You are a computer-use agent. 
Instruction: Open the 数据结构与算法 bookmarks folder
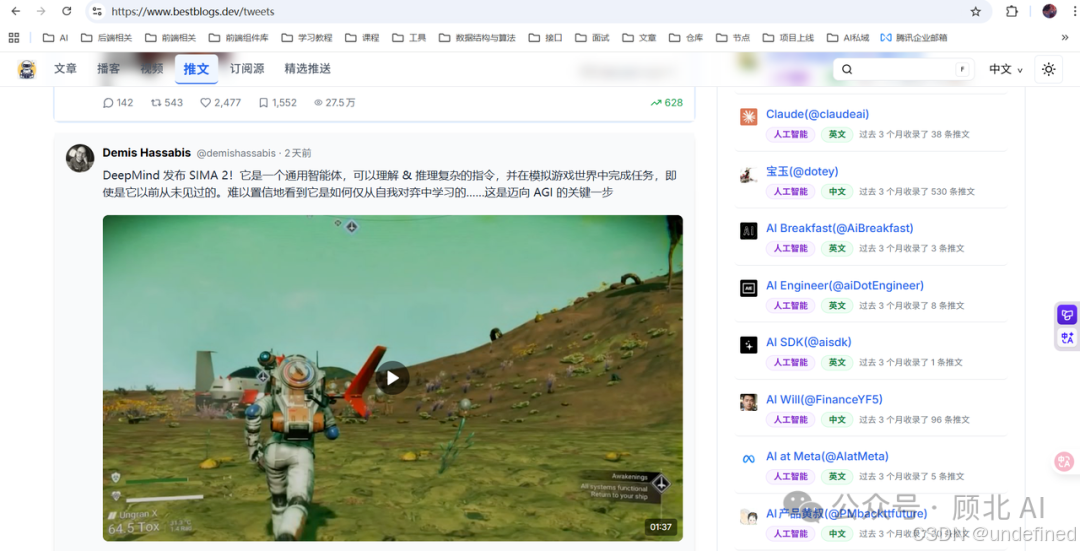click(x=477, y=38)
